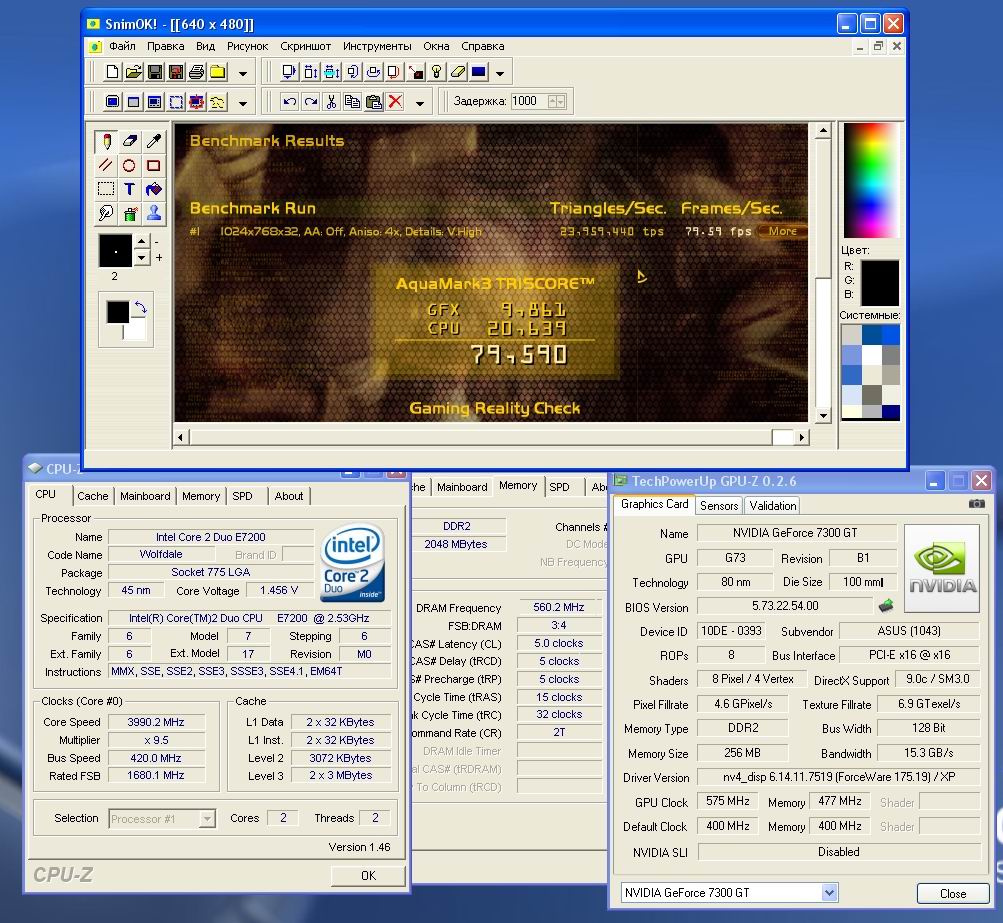
Task: Click brush size up arrow
Action: tap(142, 242)
